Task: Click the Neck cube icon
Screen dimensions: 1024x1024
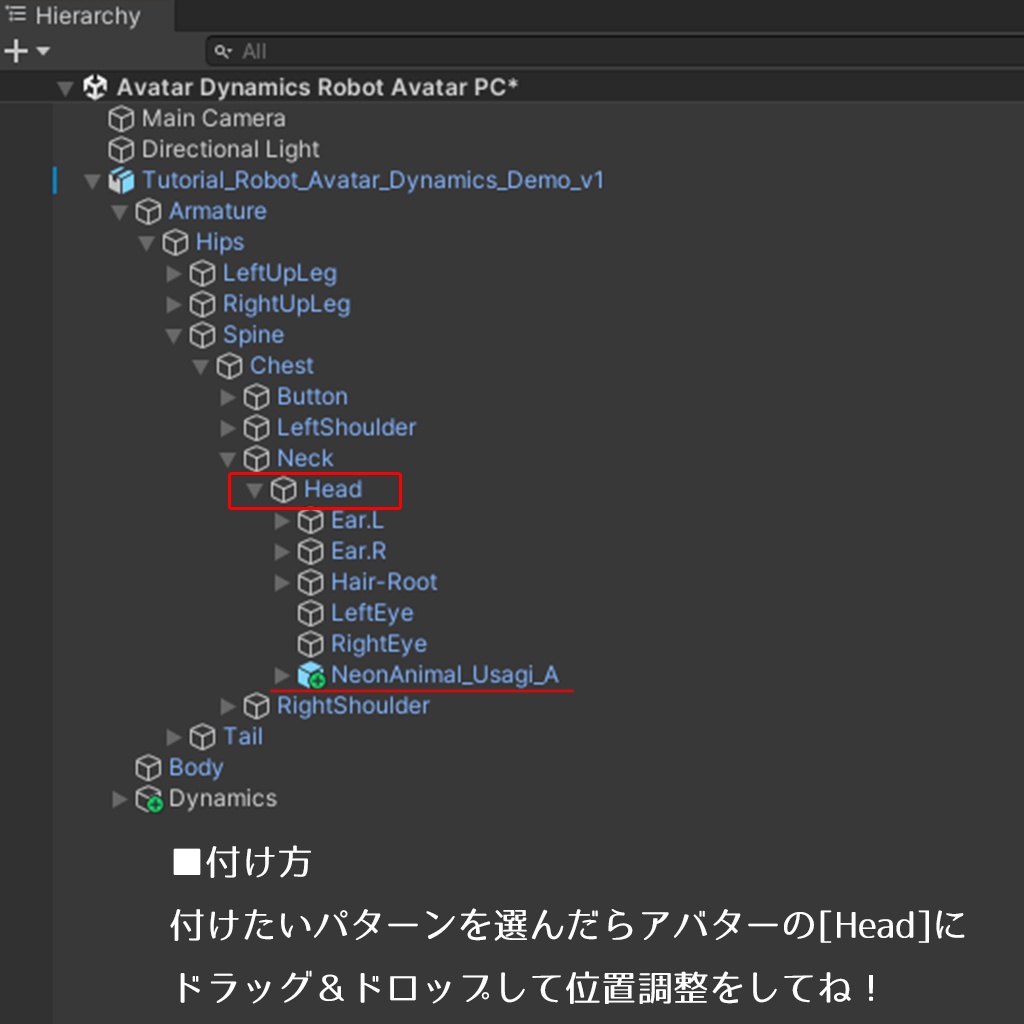Action: point(257,459)
